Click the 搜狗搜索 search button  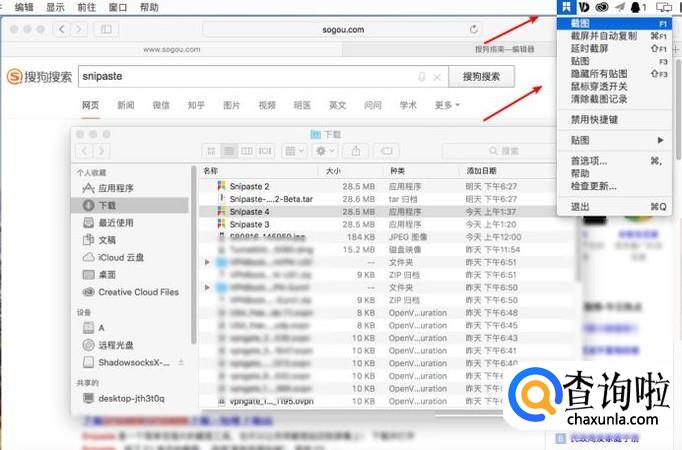(481, 77)
